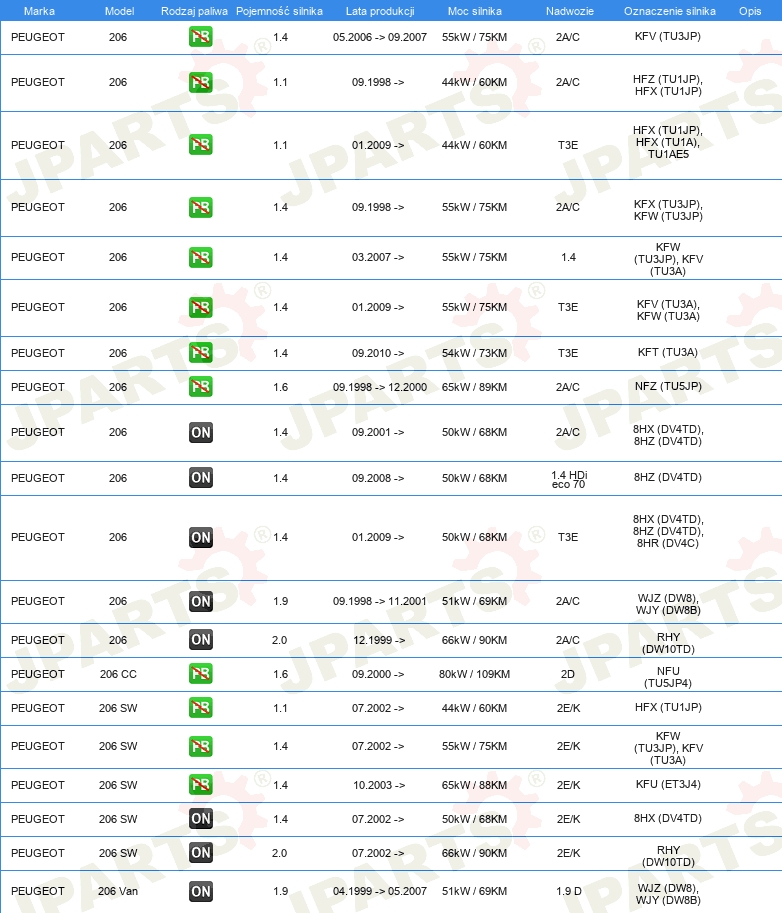Click the Model column header
The height and width of the screenshot is (913, 782).
pyautogui.click(x=119, y=11)
